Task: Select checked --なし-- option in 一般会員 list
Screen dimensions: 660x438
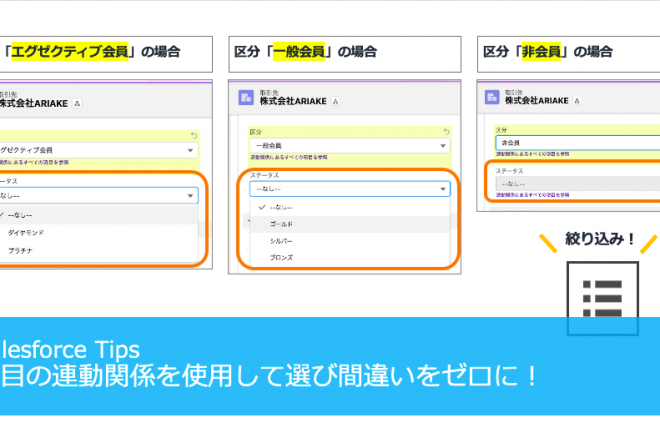Action: [x=280, y=206]
